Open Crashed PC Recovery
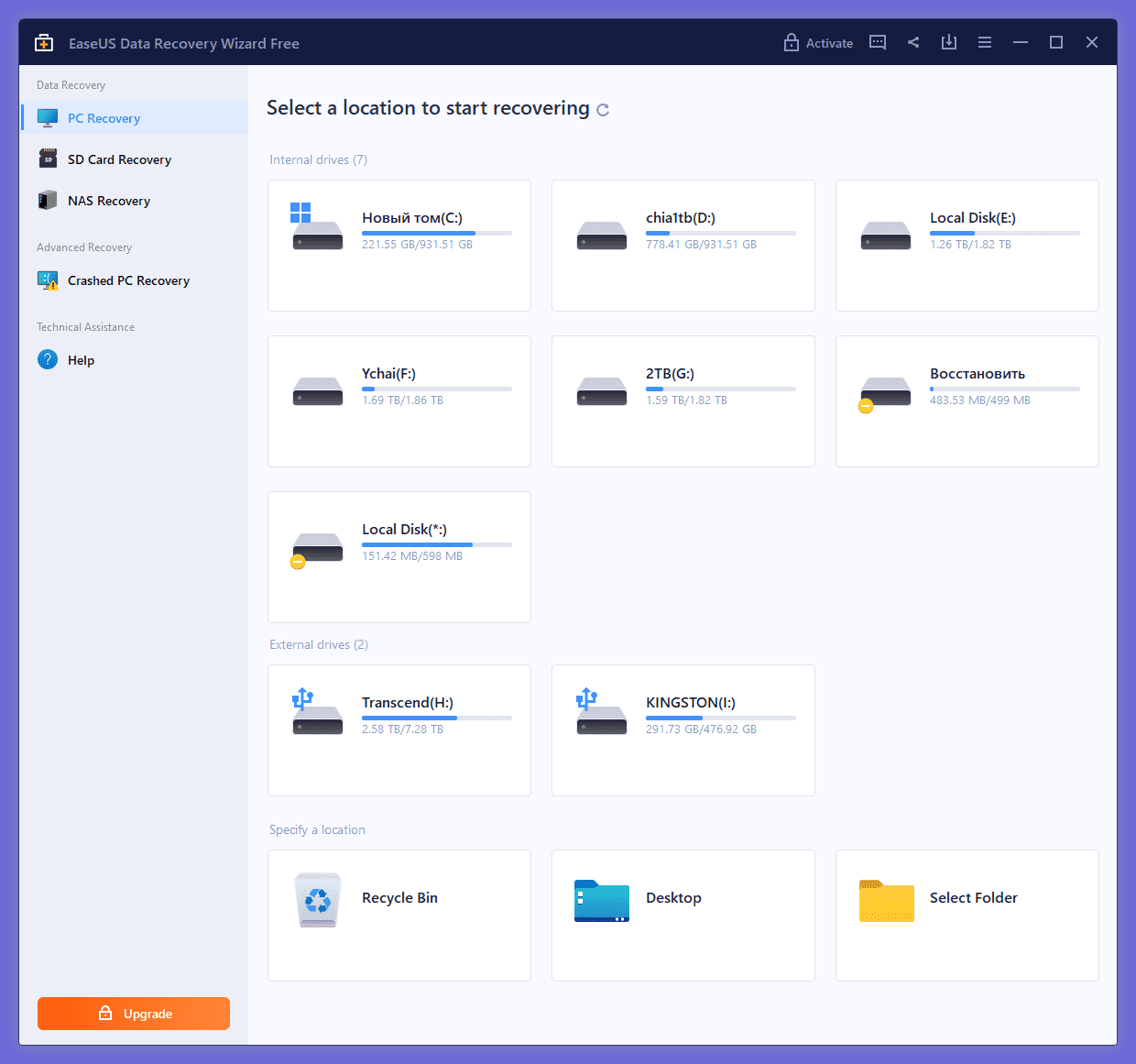Viewport: 1136px width, 1064px height. point(135,280)
